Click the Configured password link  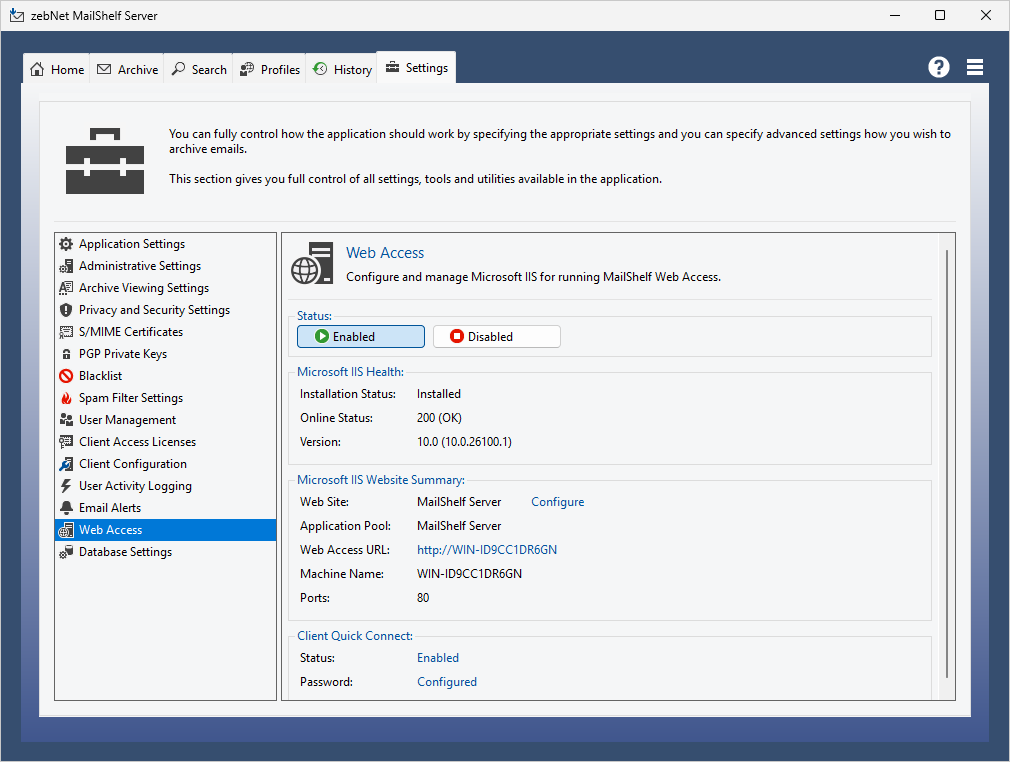click(x=446, y=682)
